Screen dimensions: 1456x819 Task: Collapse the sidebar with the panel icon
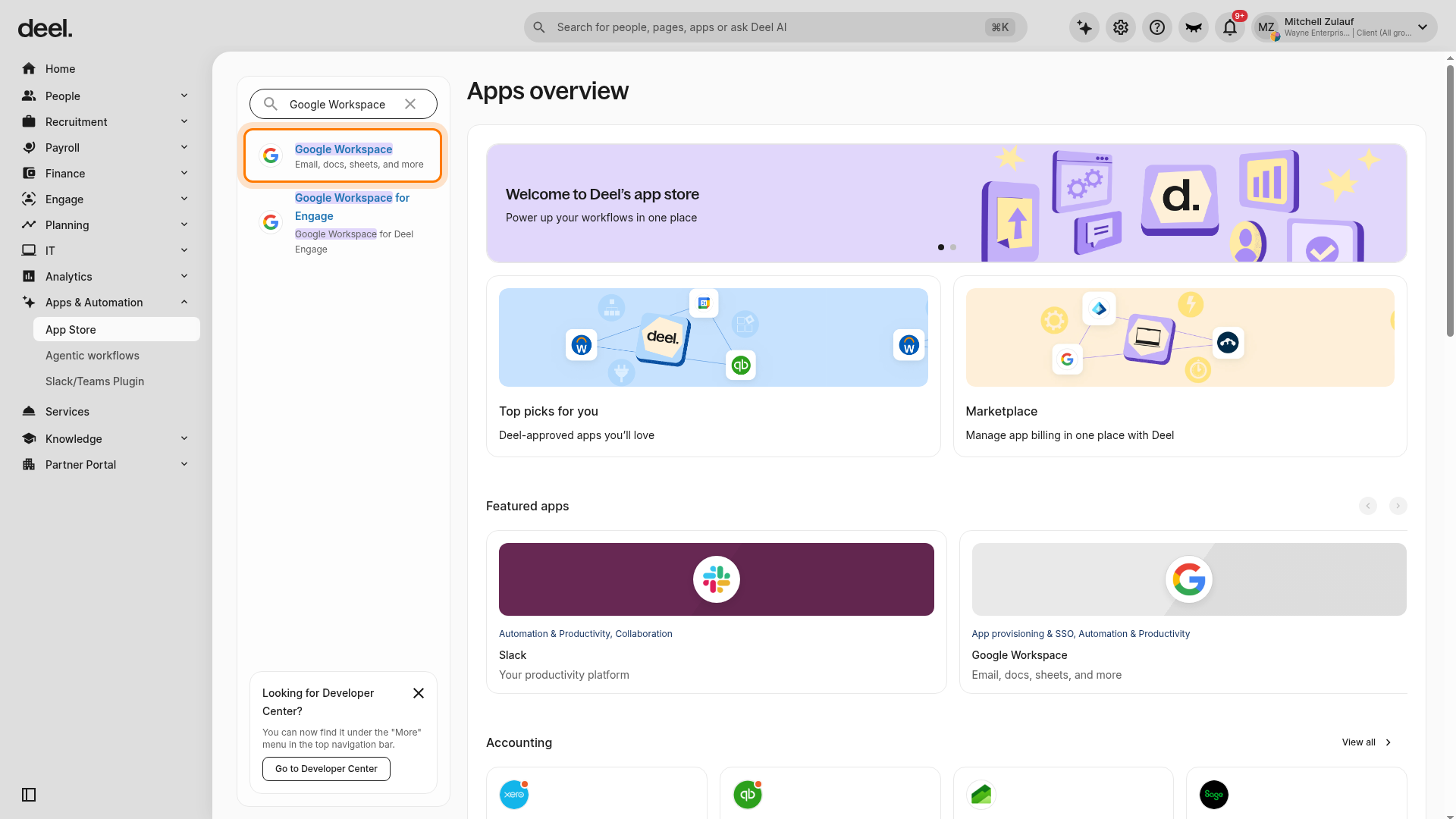[x=29, y=795]
